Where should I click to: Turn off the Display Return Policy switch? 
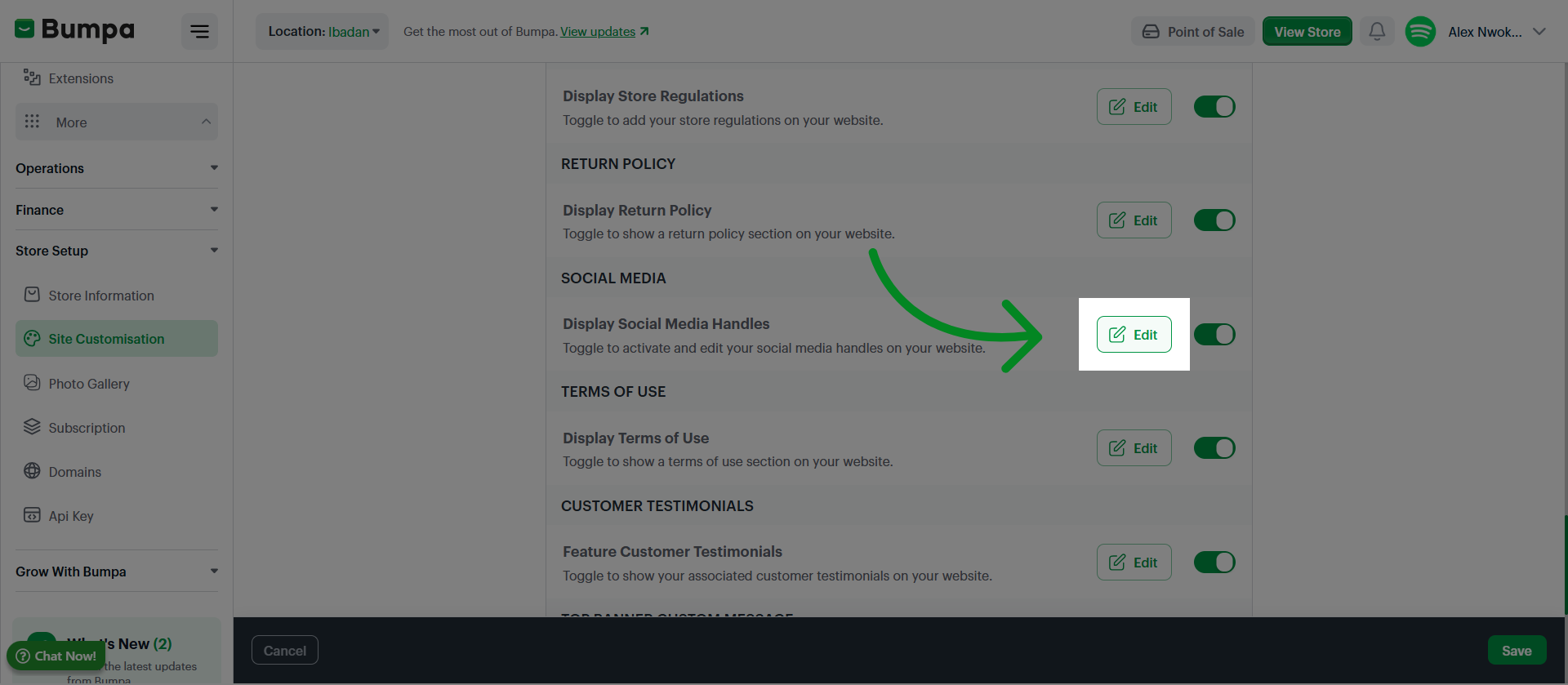(x=1214, y=220)
